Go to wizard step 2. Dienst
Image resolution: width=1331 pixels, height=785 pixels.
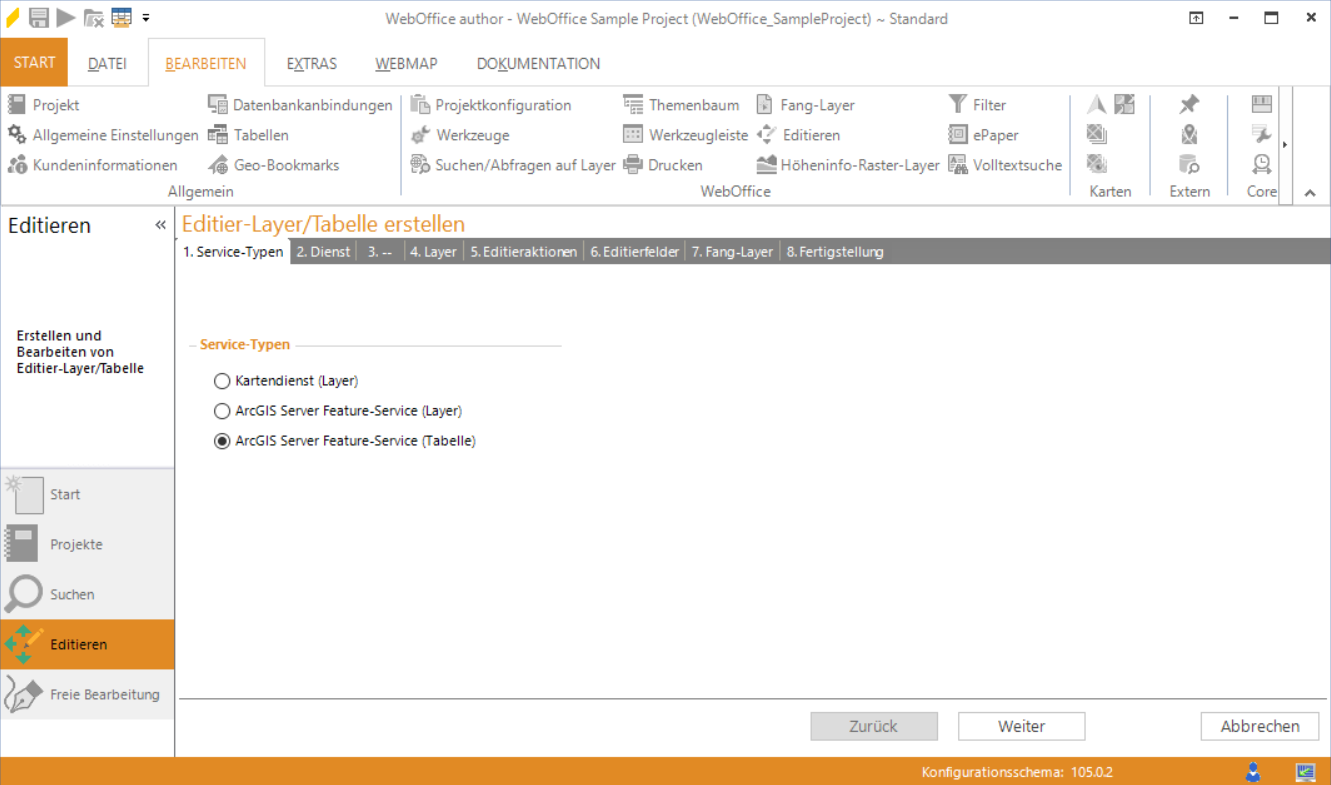coord(324,252)
